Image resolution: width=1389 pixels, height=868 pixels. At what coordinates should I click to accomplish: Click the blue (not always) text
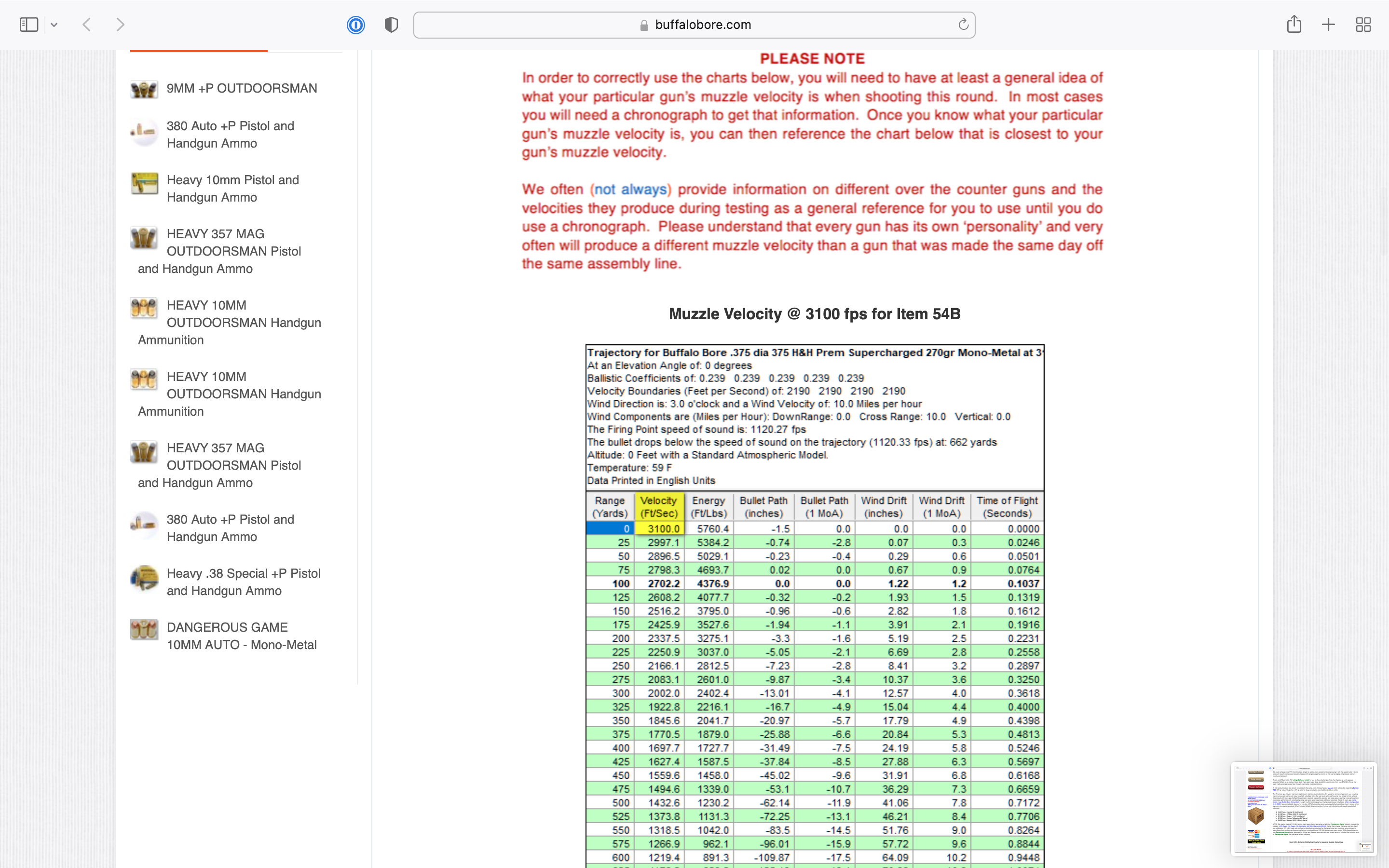point(630,190)
